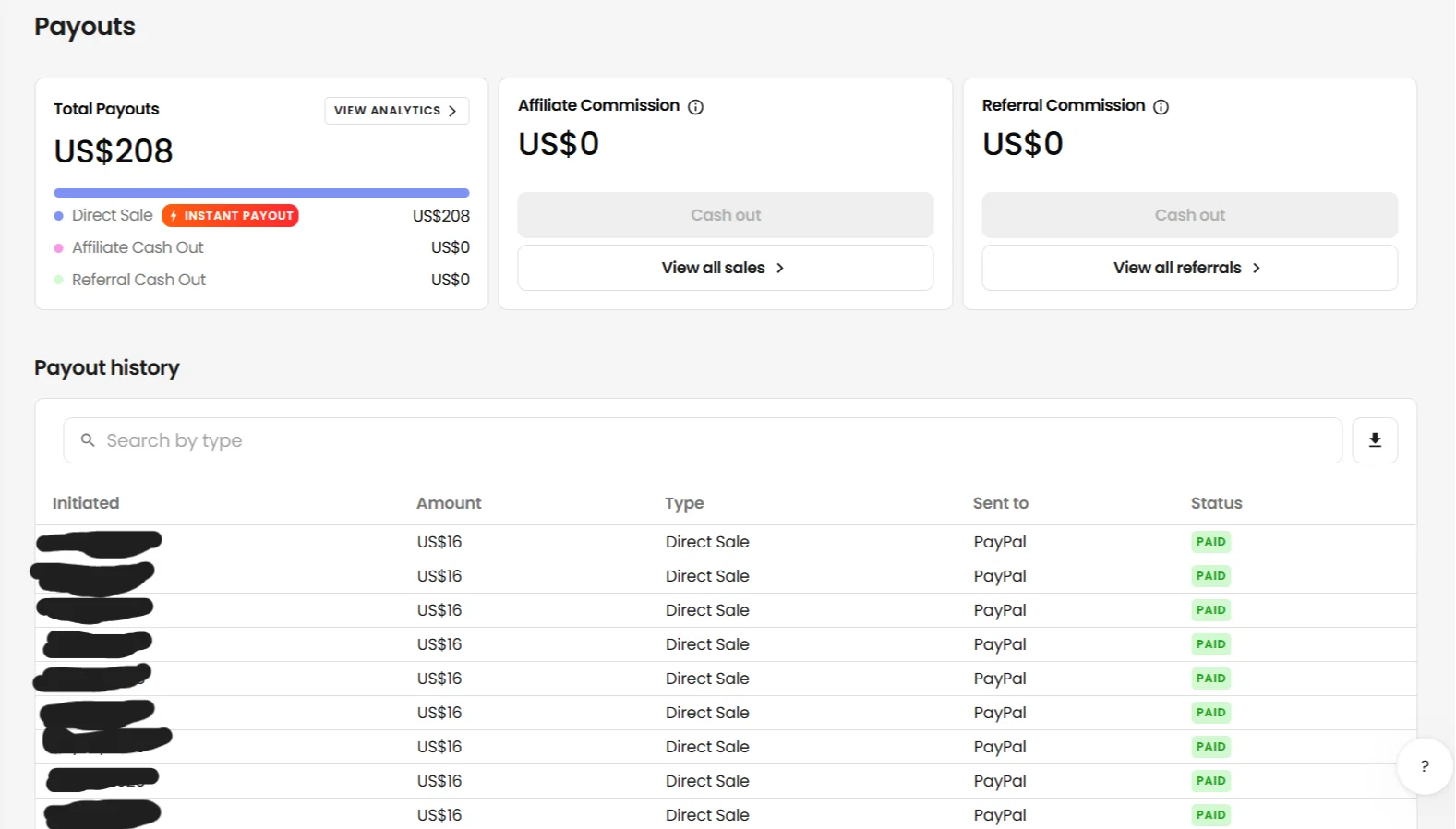Screen dimensions: 1456x829
Task: Click the search magnifier icon
Action: 88,440
